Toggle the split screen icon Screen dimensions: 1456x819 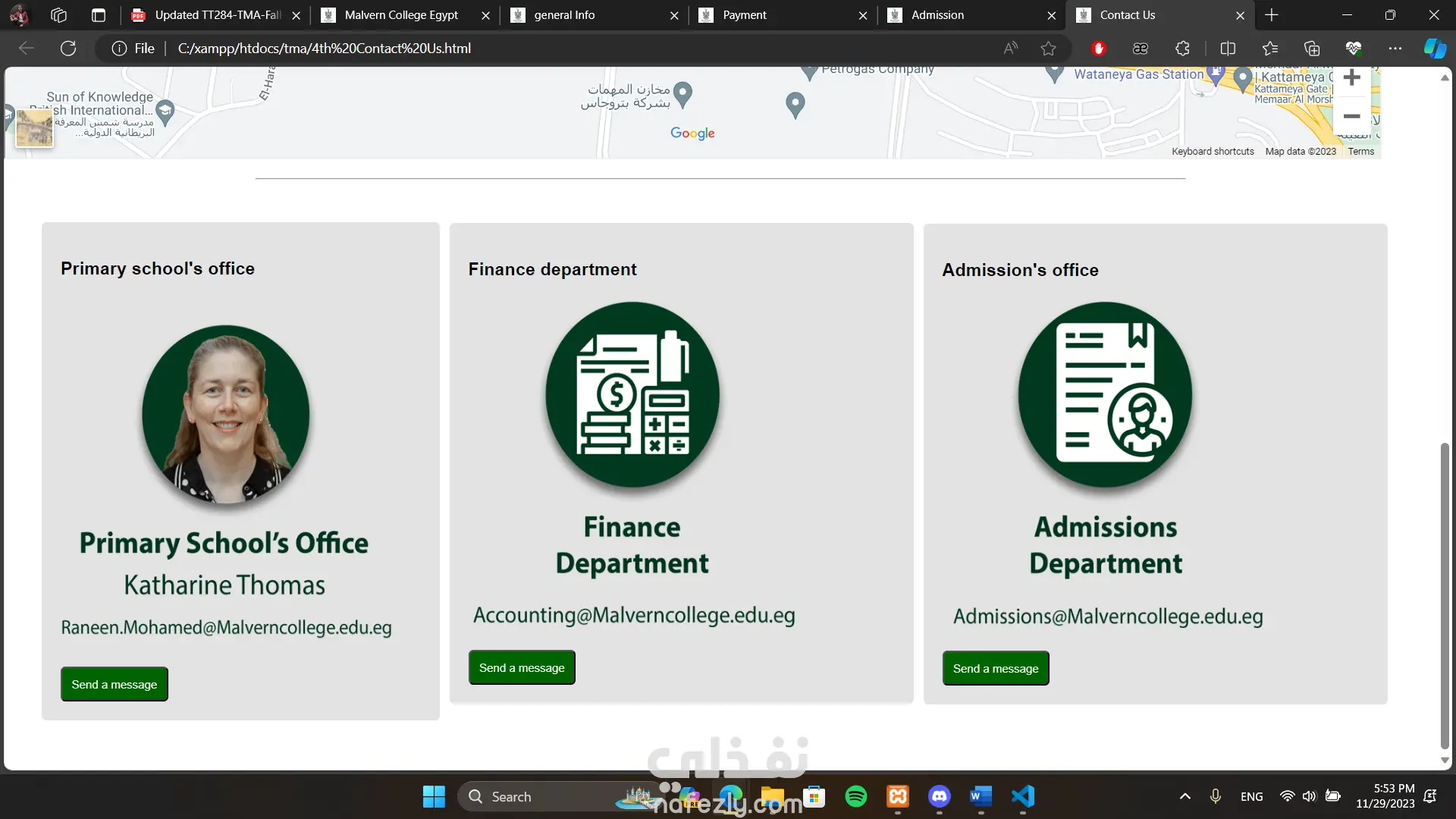click(1228, 49)
